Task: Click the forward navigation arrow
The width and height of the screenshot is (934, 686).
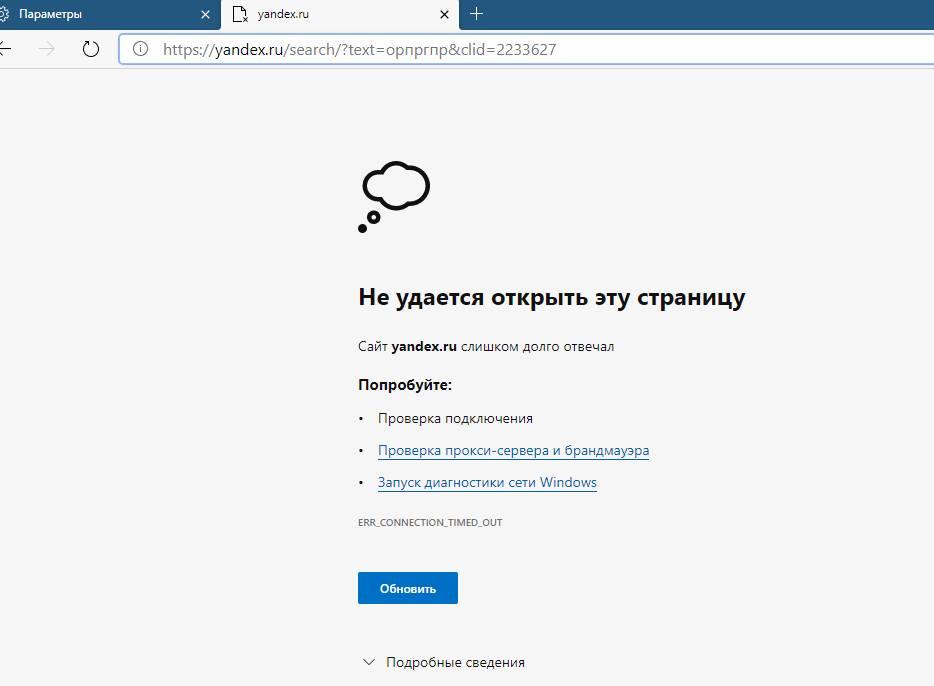Action: tap(46, 49)
